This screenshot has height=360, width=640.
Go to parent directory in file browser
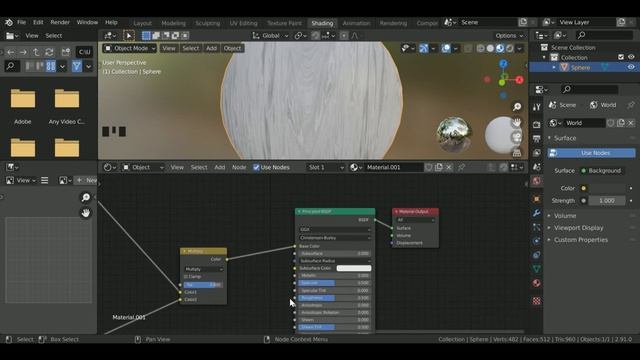point(36,52)
